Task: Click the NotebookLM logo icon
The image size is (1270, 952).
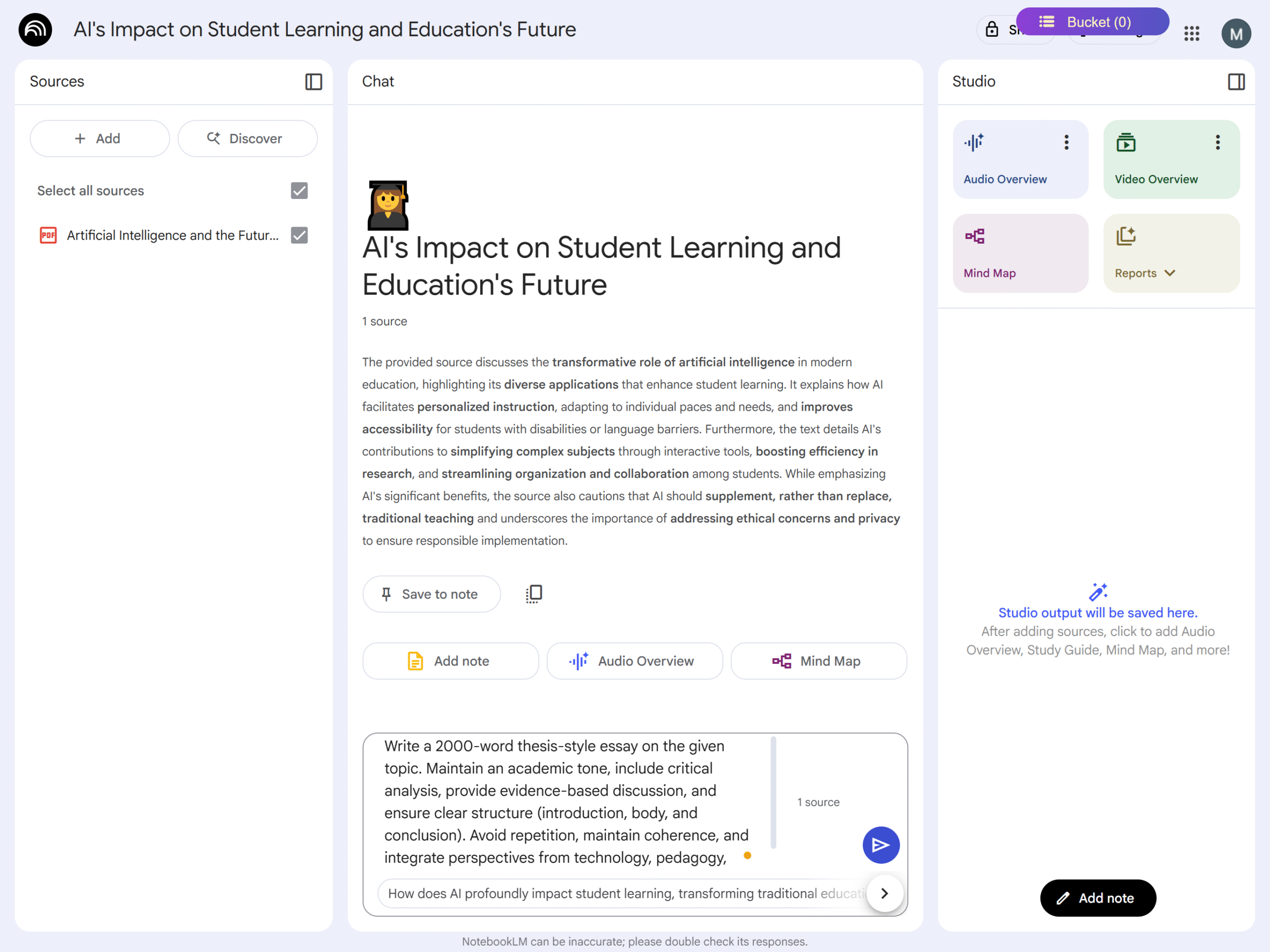Action: 35,30
